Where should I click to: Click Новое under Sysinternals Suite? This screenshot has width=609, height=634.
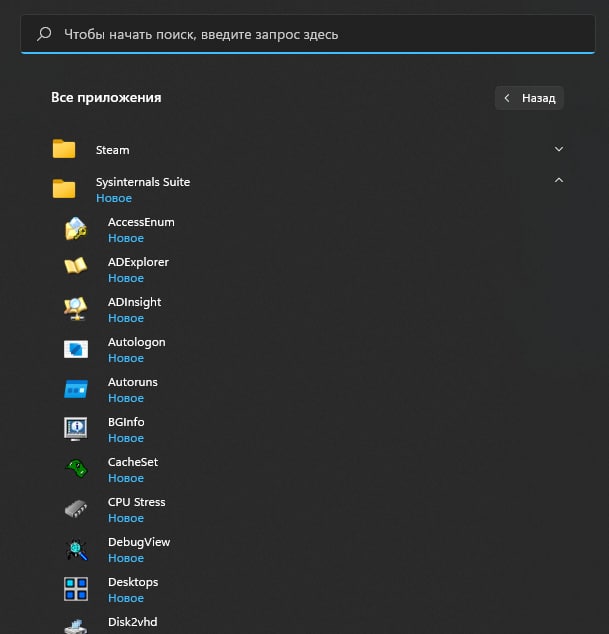coord(114,198)
